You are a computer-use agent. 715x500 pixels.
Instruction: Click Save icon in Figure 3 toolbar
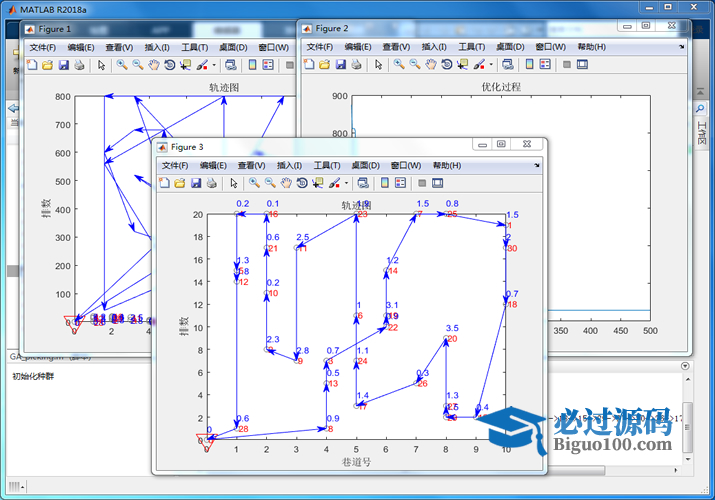pos(196,183)
